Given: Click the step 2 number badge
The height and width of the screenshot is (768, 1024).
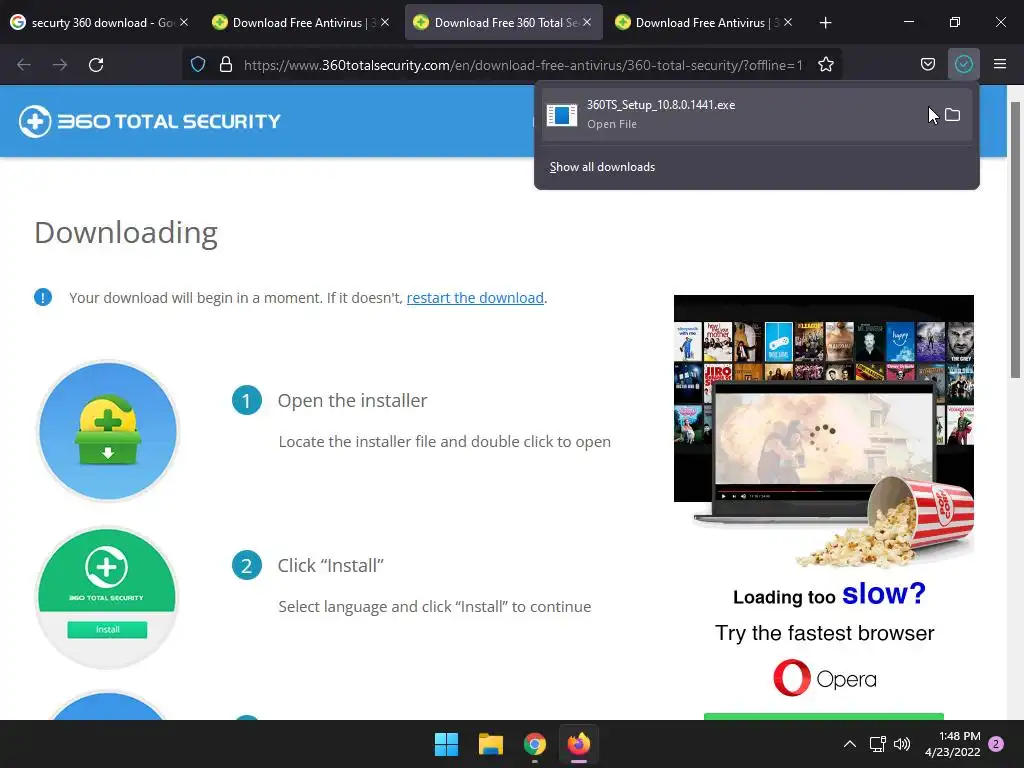Looking at the screenshot, I should pos(247,566).
